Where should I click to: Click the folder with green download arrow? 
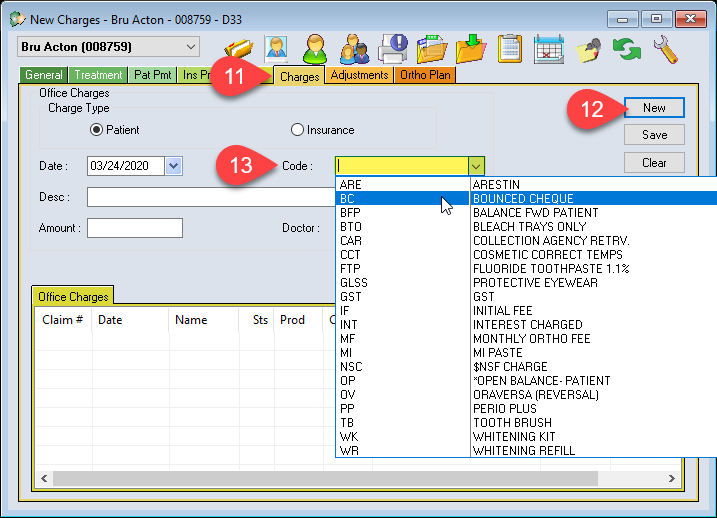point(471,49)
